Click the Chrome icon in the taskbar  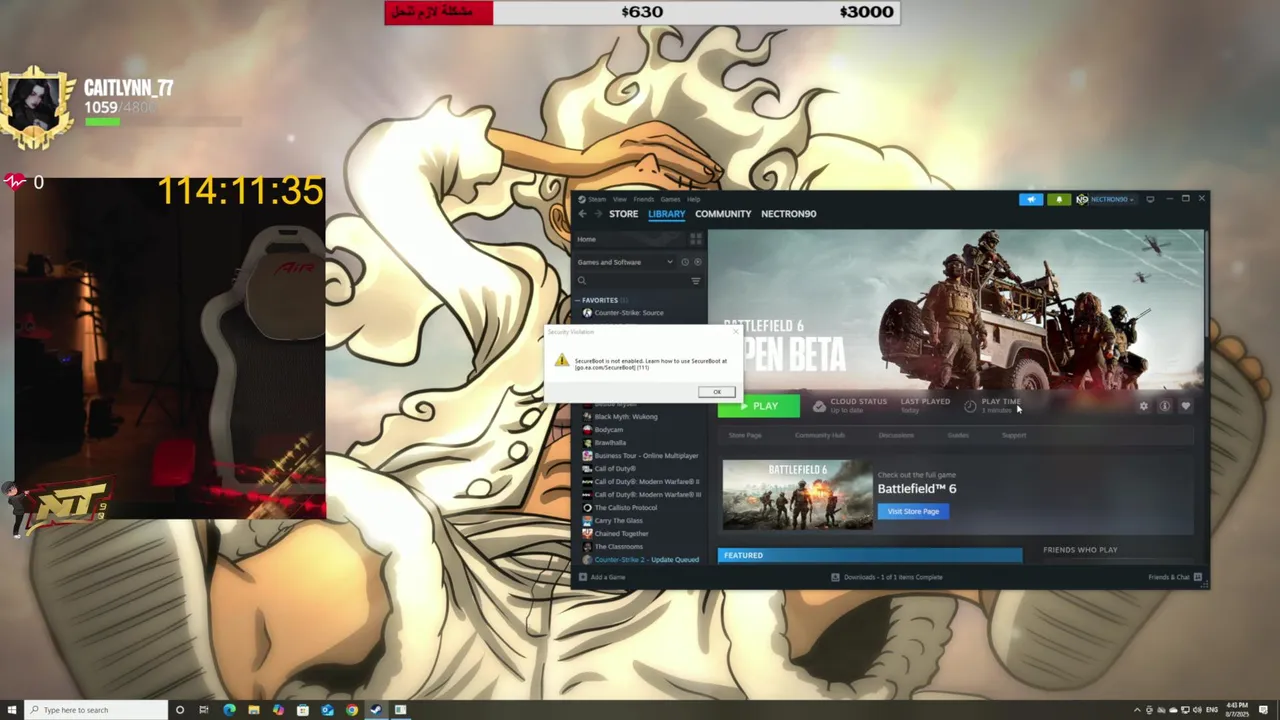click(x=352, y=710)
